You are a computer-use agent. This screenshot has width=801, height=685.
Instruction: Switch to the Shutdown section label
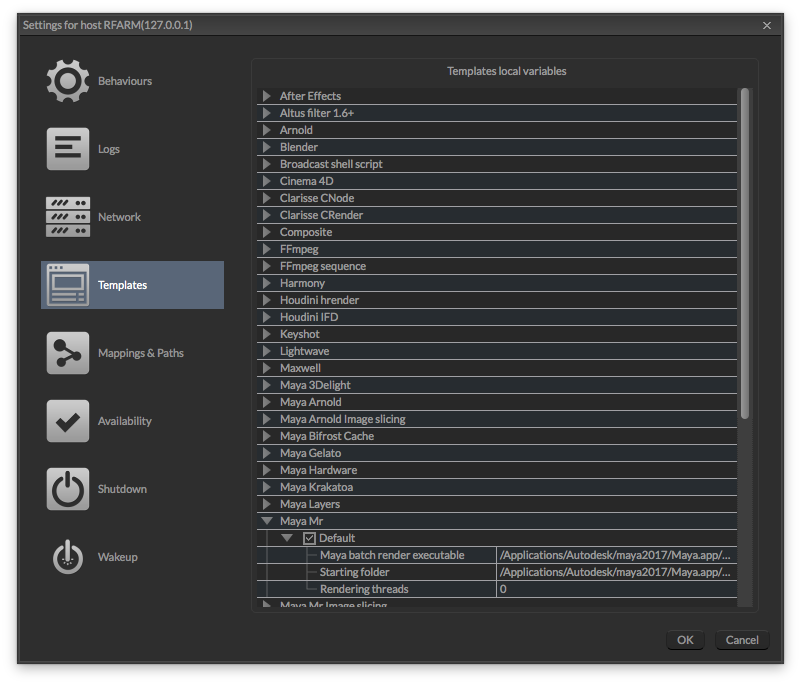pyautogui.click(x=122, y=489)
